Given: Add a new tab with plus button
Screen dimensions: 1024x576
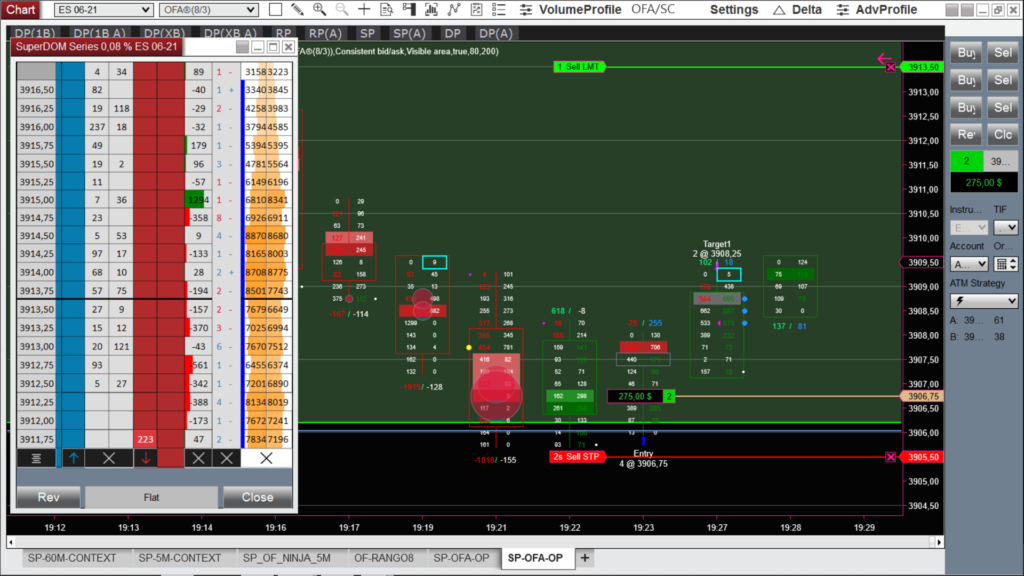Looking at the screenshot, I should pyautogui.click(x=584, y=558).
